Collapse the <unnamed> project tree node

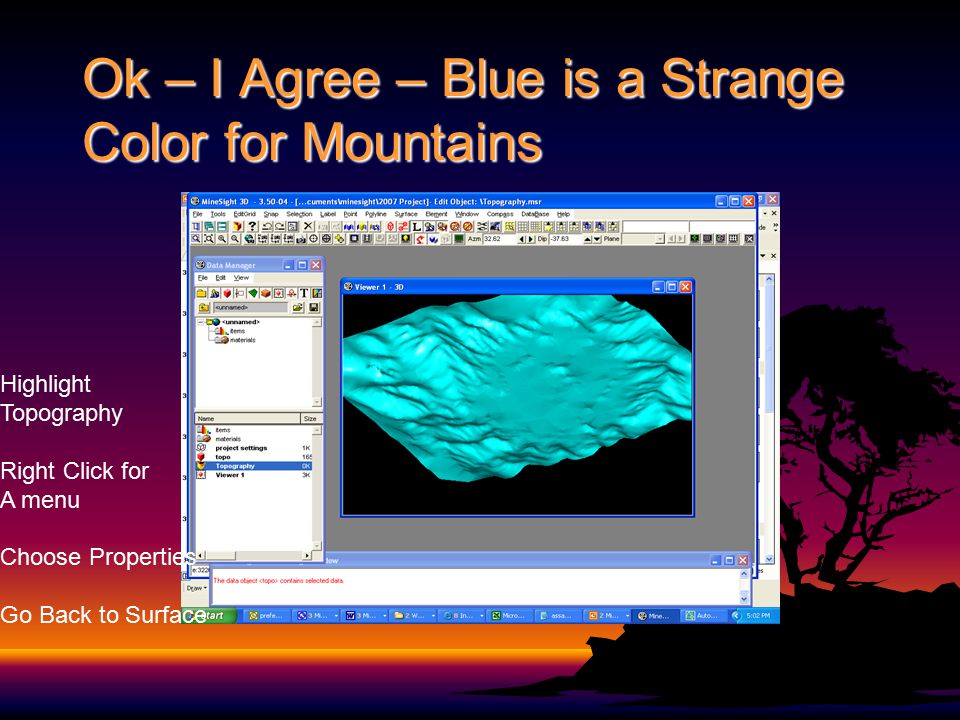tap(201, 322)
